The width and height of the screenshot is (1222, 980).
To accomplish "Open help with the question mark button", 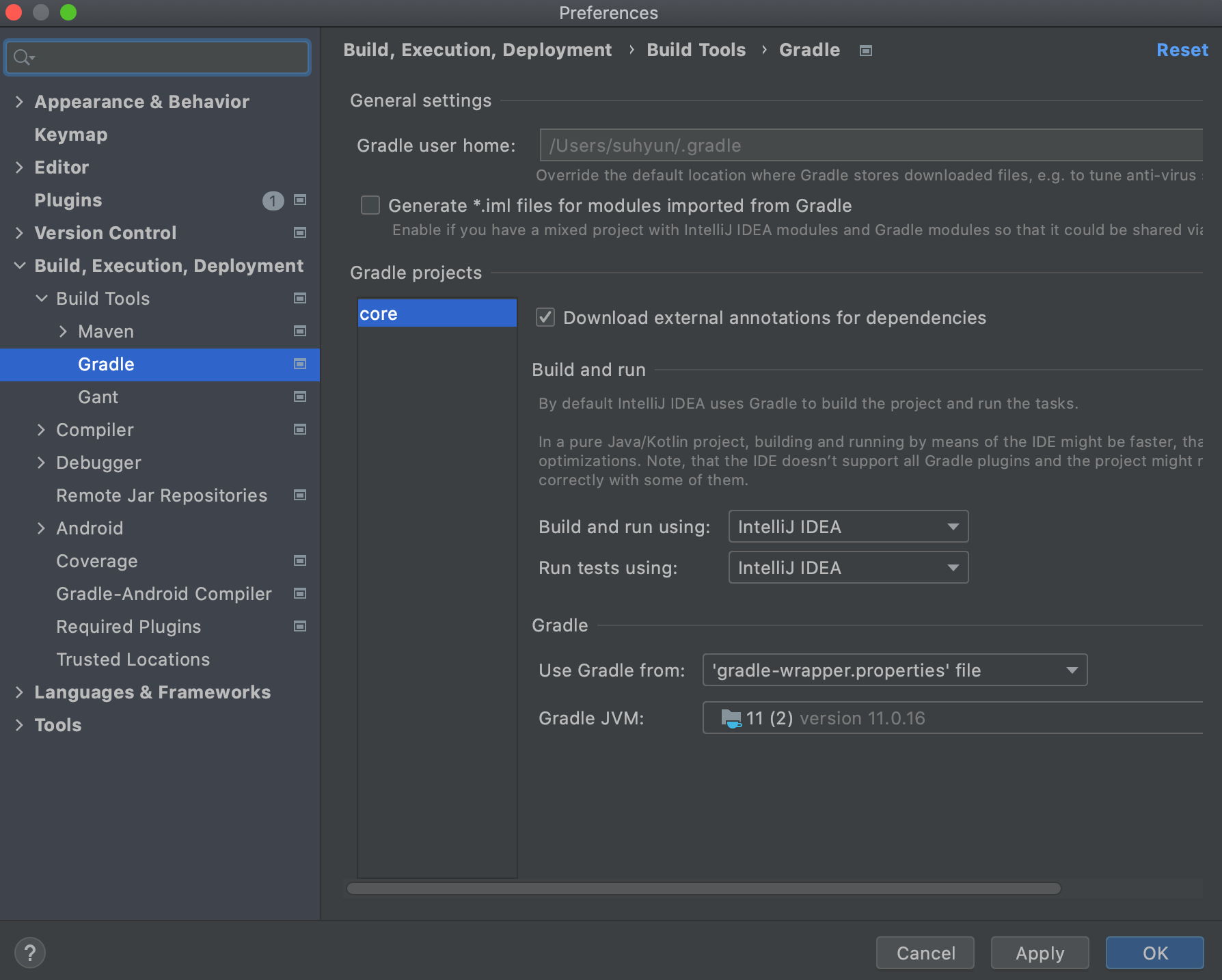I will click(x=30, y=953).
